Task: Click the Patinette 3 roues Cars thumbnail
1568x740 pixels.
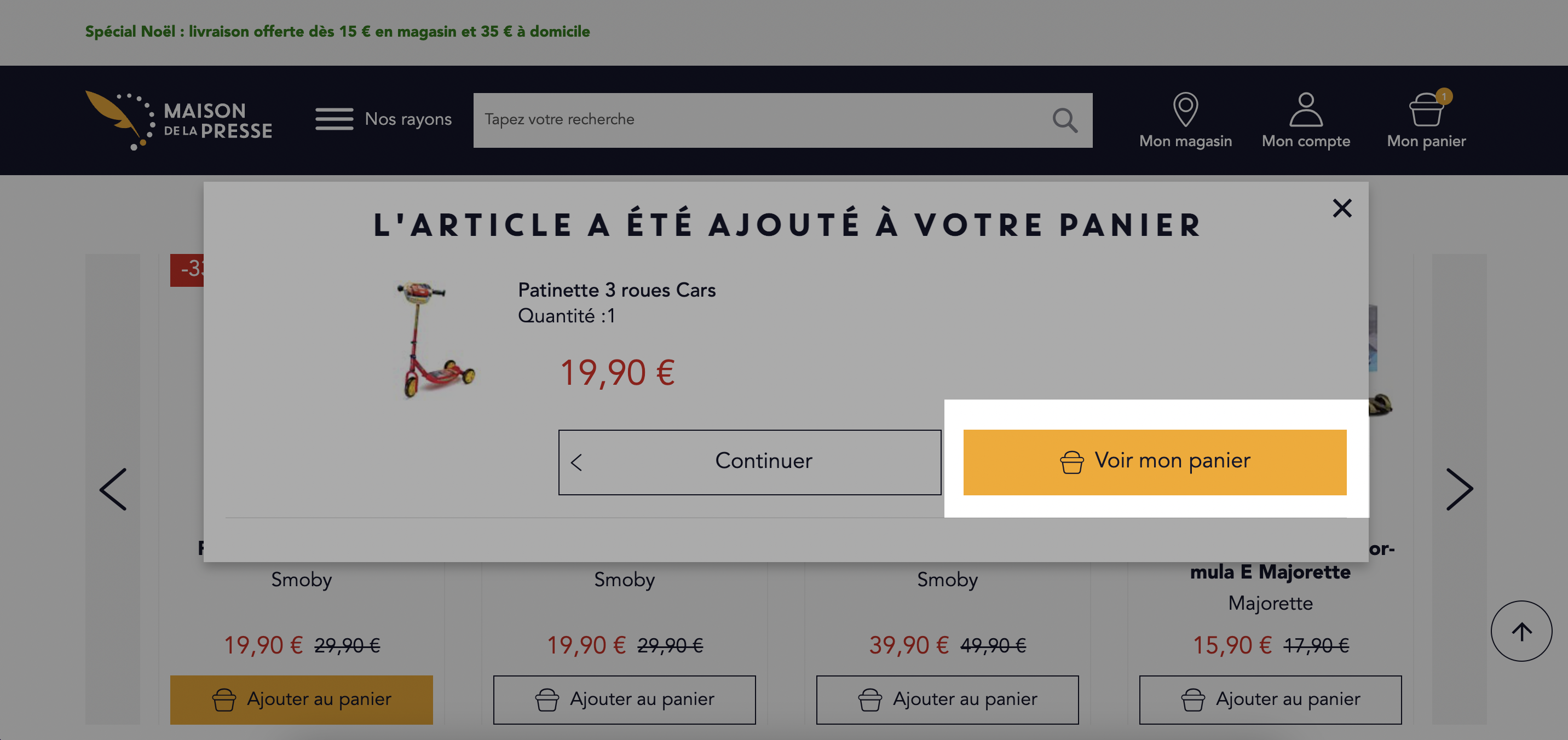Action: pos(434,339)
